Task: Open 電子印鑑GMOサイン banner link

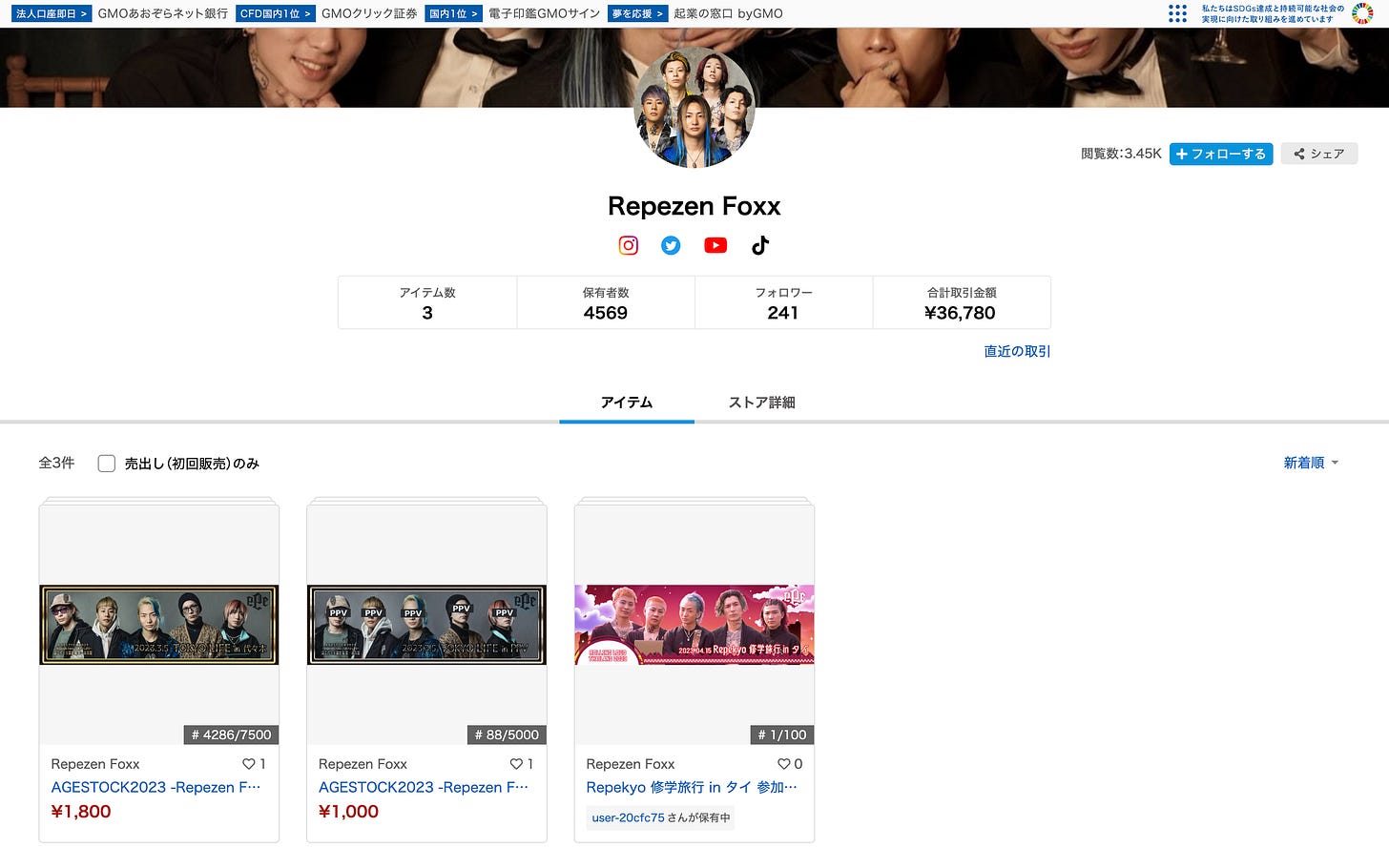Action: 544,13
